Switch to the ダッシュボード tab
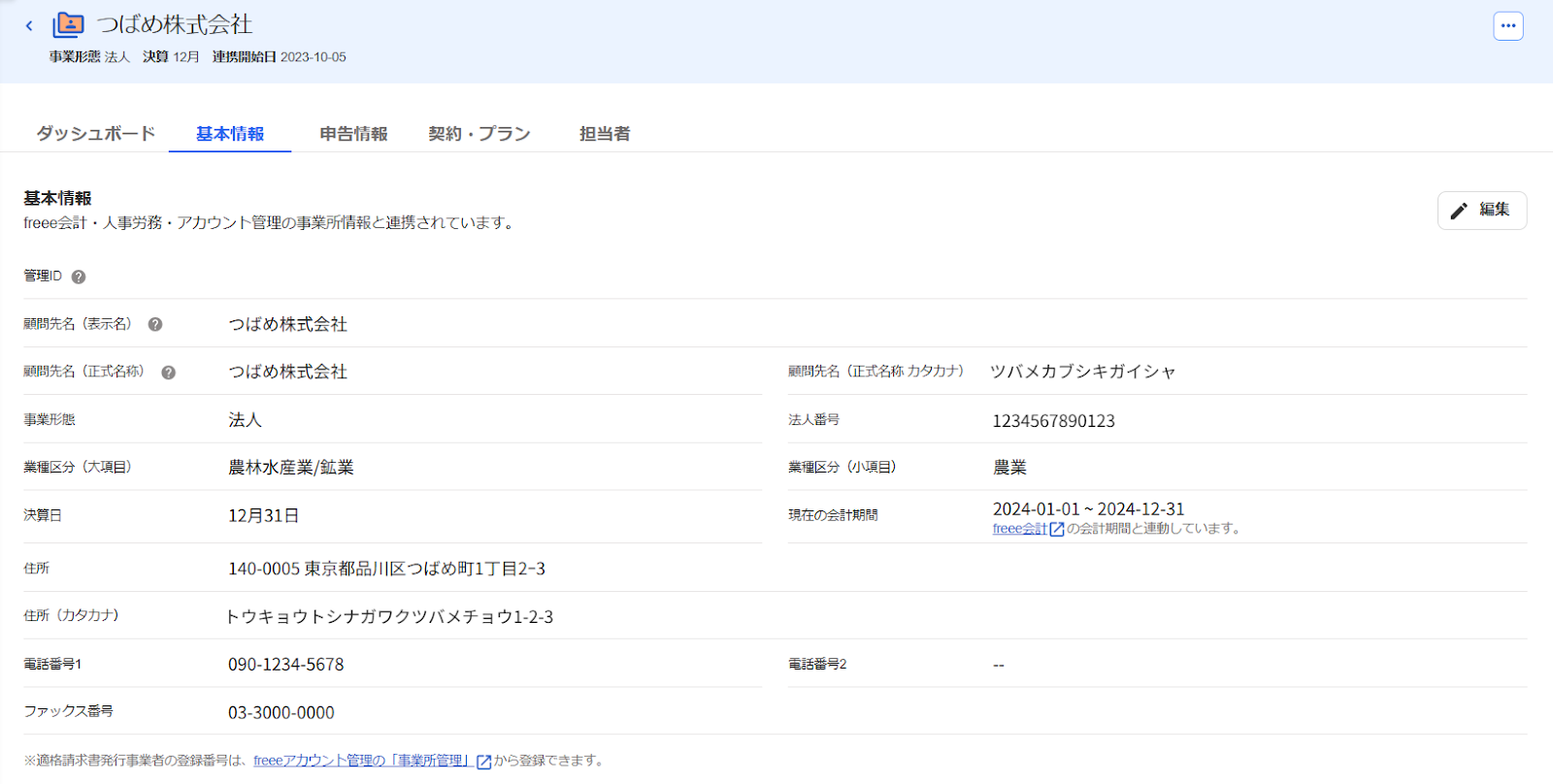 [96, 134]
